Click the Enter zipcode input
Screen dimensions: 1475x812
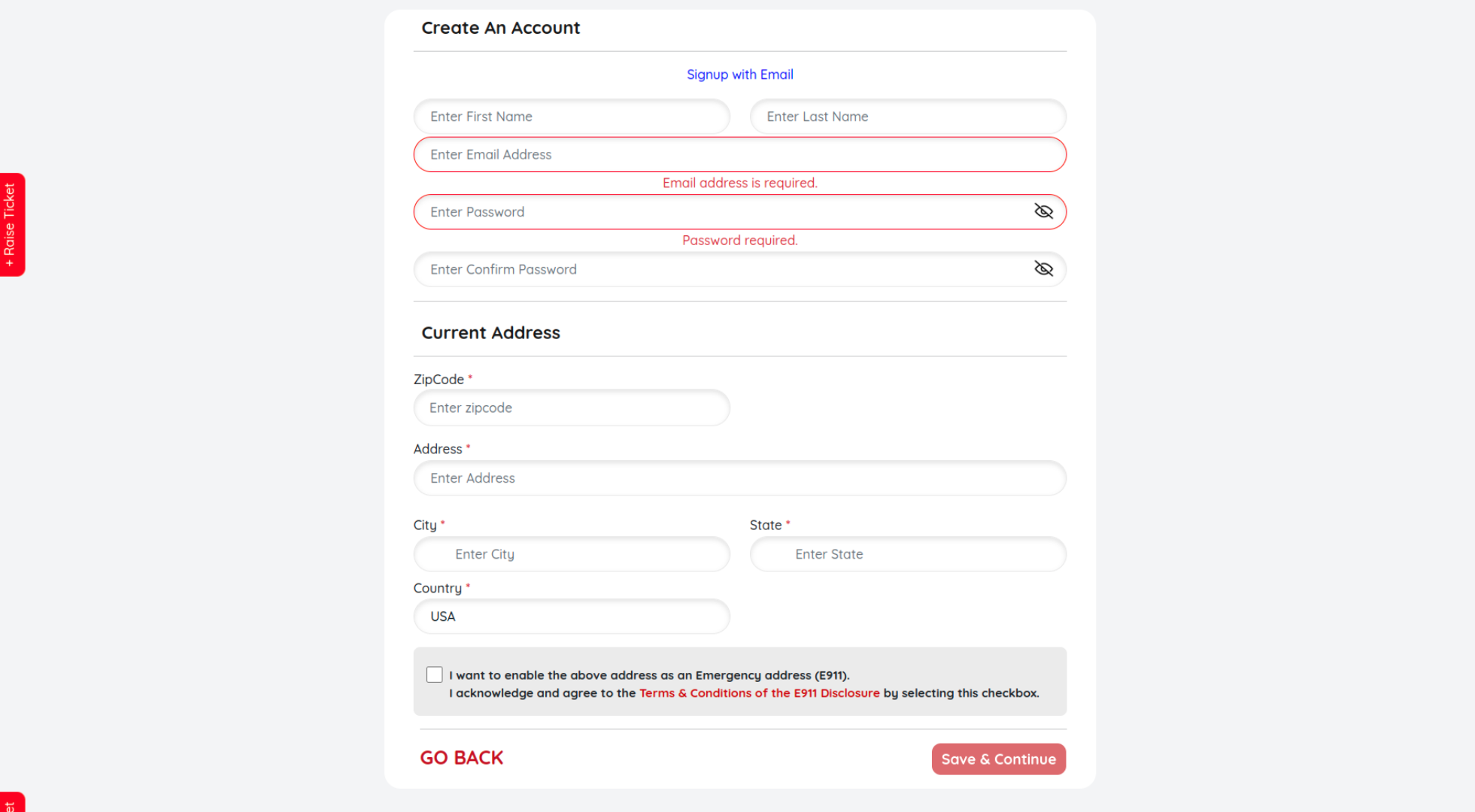(x=571, y=408)
